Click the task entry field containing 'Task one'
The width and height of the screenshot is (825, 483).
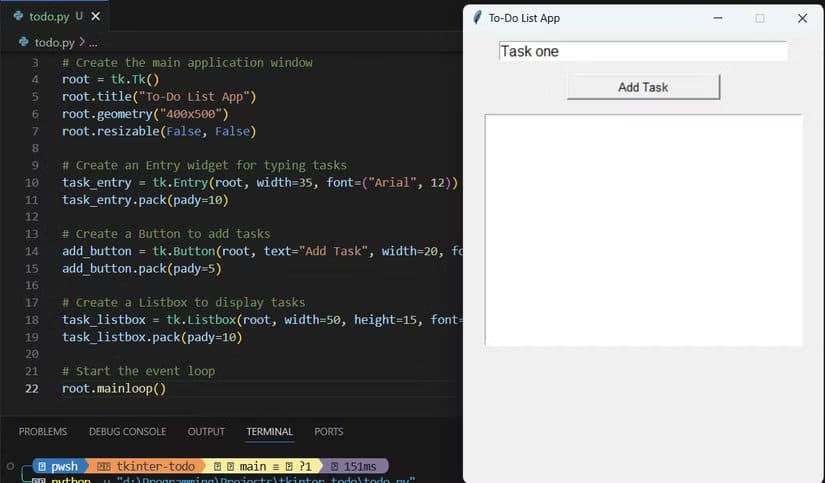[642, 51]
